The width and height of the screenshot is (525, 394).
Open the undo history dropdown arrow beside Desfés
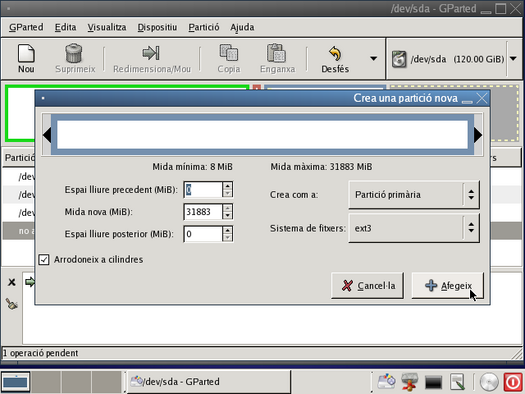(x=373, y=59)
